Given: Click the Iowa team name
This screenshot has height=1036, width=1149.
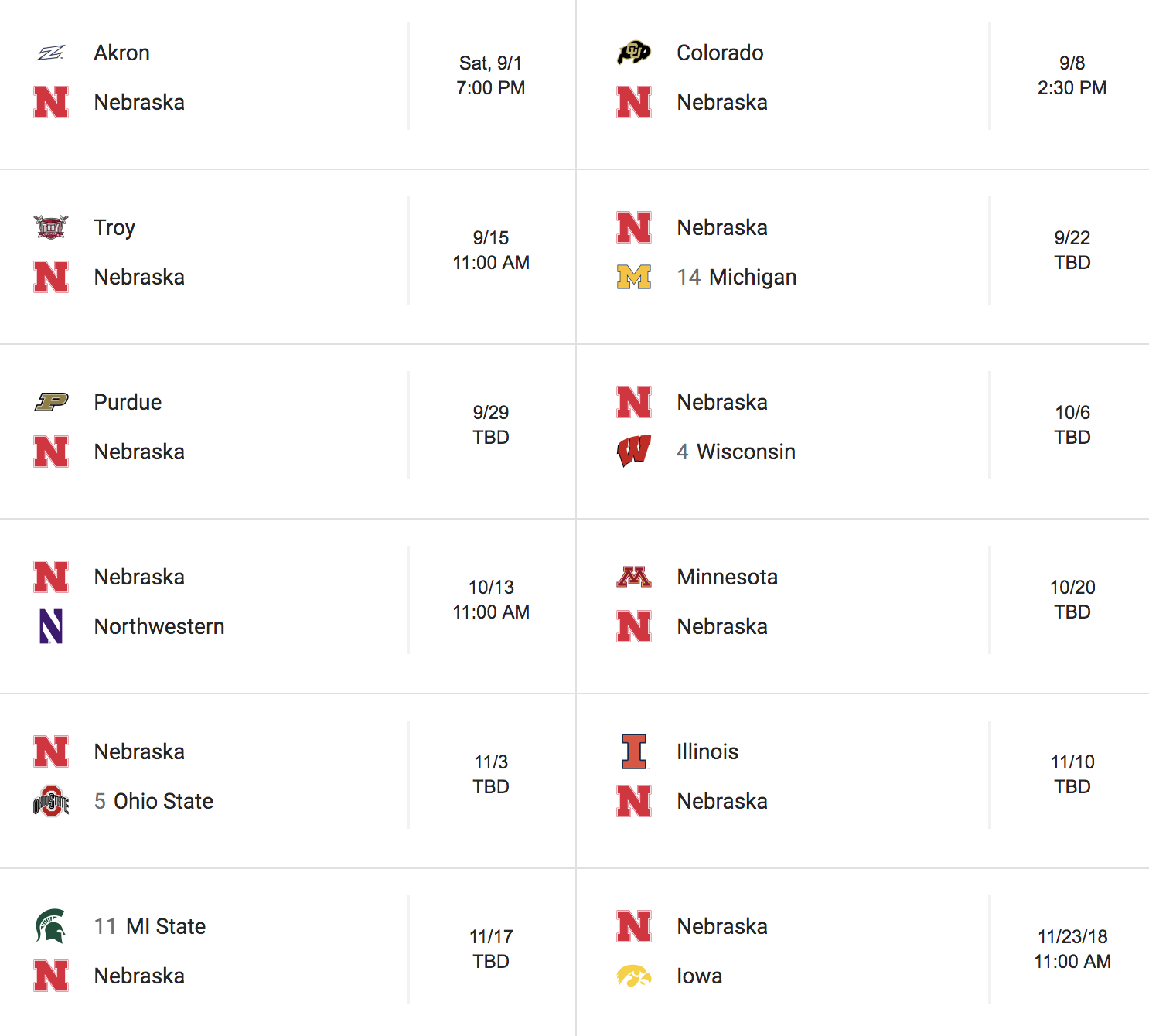Looking at the screenshot, I should [700, 976].
